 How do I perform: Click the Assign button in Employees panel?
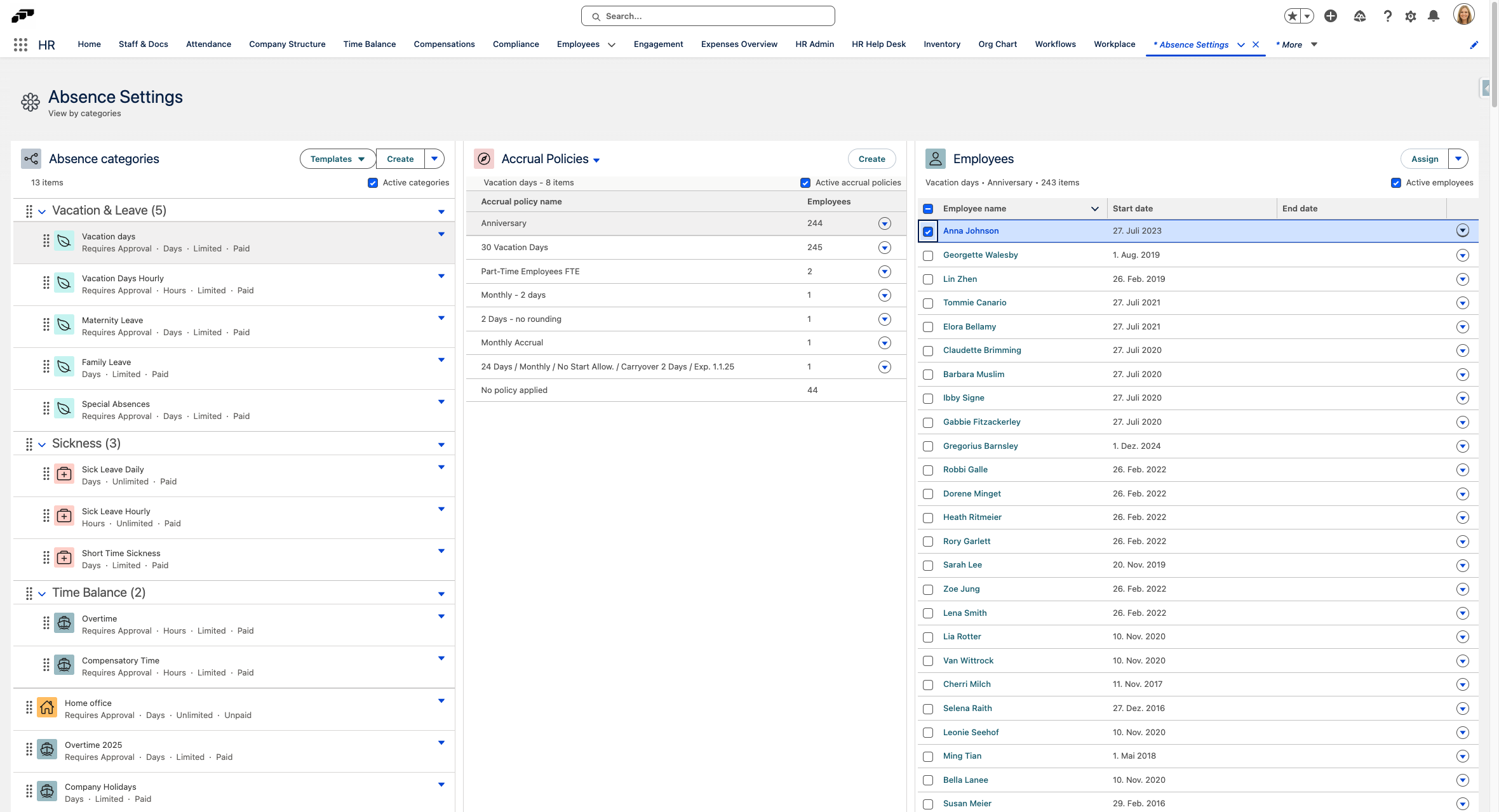[1425, 159]
